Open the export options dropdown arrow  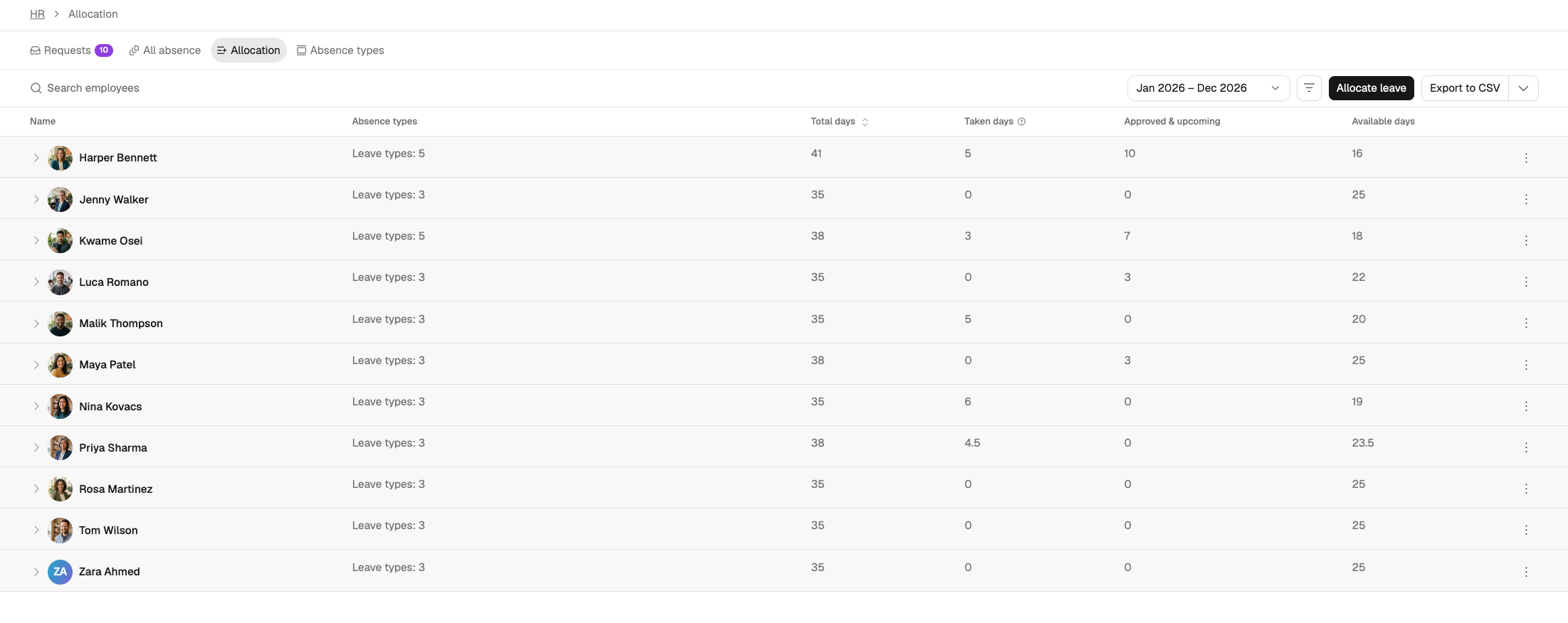[1523, 88]
